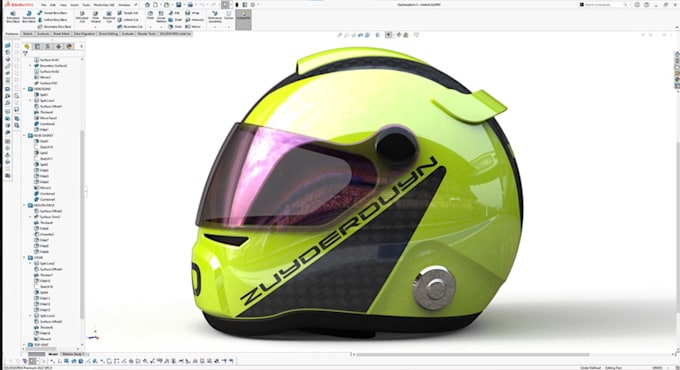
Task: Choose the Swept Cut tool
Action: point(128,13)
